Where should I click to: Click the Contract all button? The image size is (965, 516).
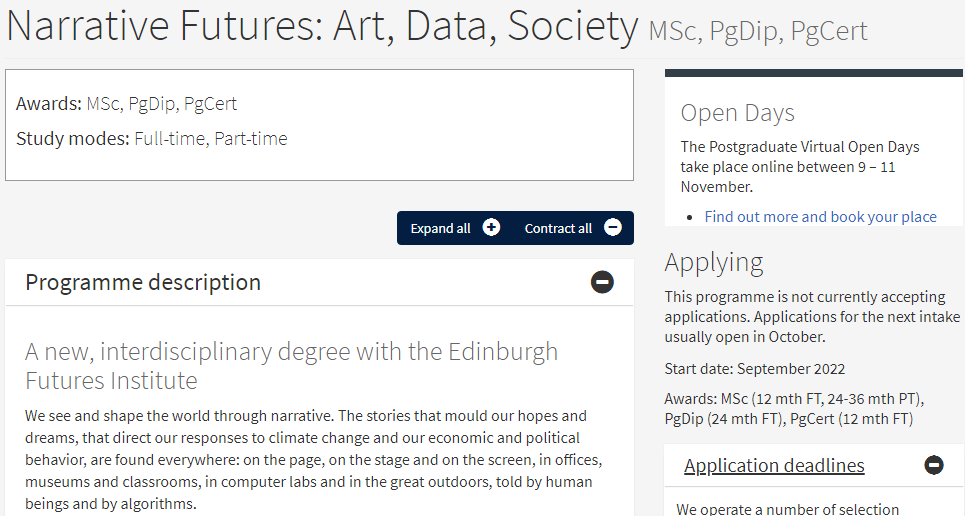(x=573, y=228)
